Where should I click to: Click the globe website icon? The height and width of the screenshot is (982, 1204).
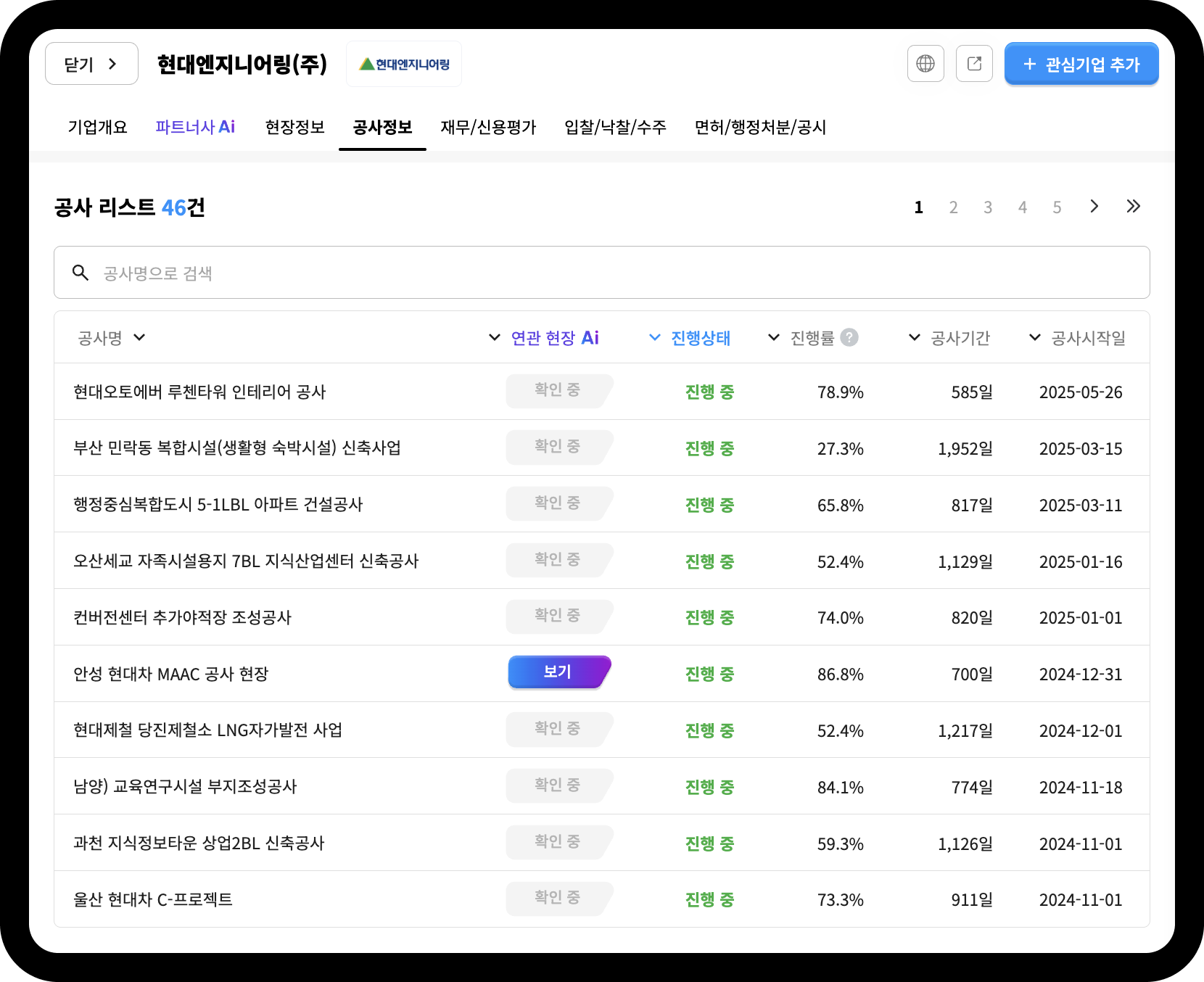pos(925,64)
